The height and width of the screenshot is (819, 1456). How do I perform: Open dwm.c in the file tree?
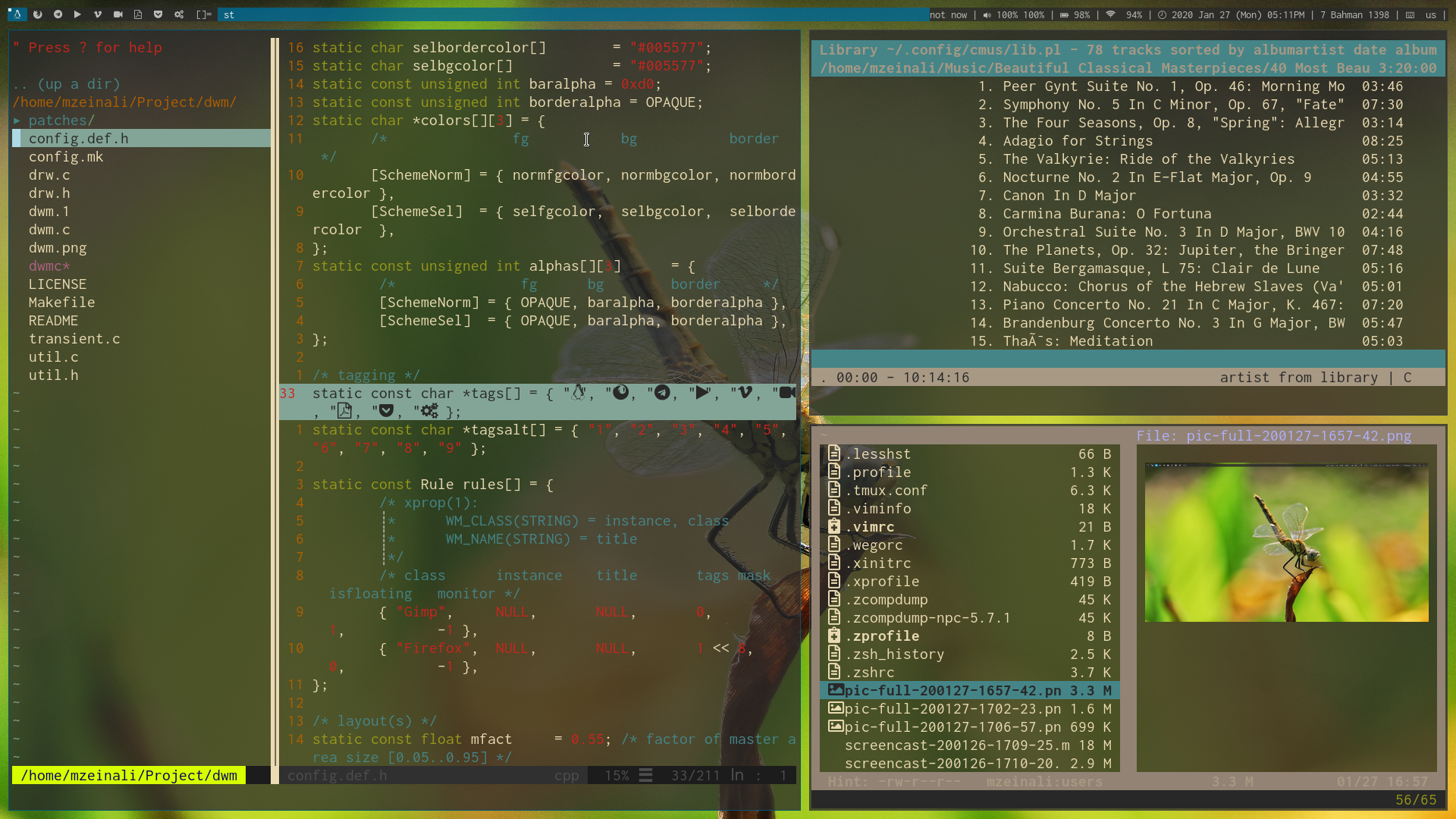(x=49, y=230)
